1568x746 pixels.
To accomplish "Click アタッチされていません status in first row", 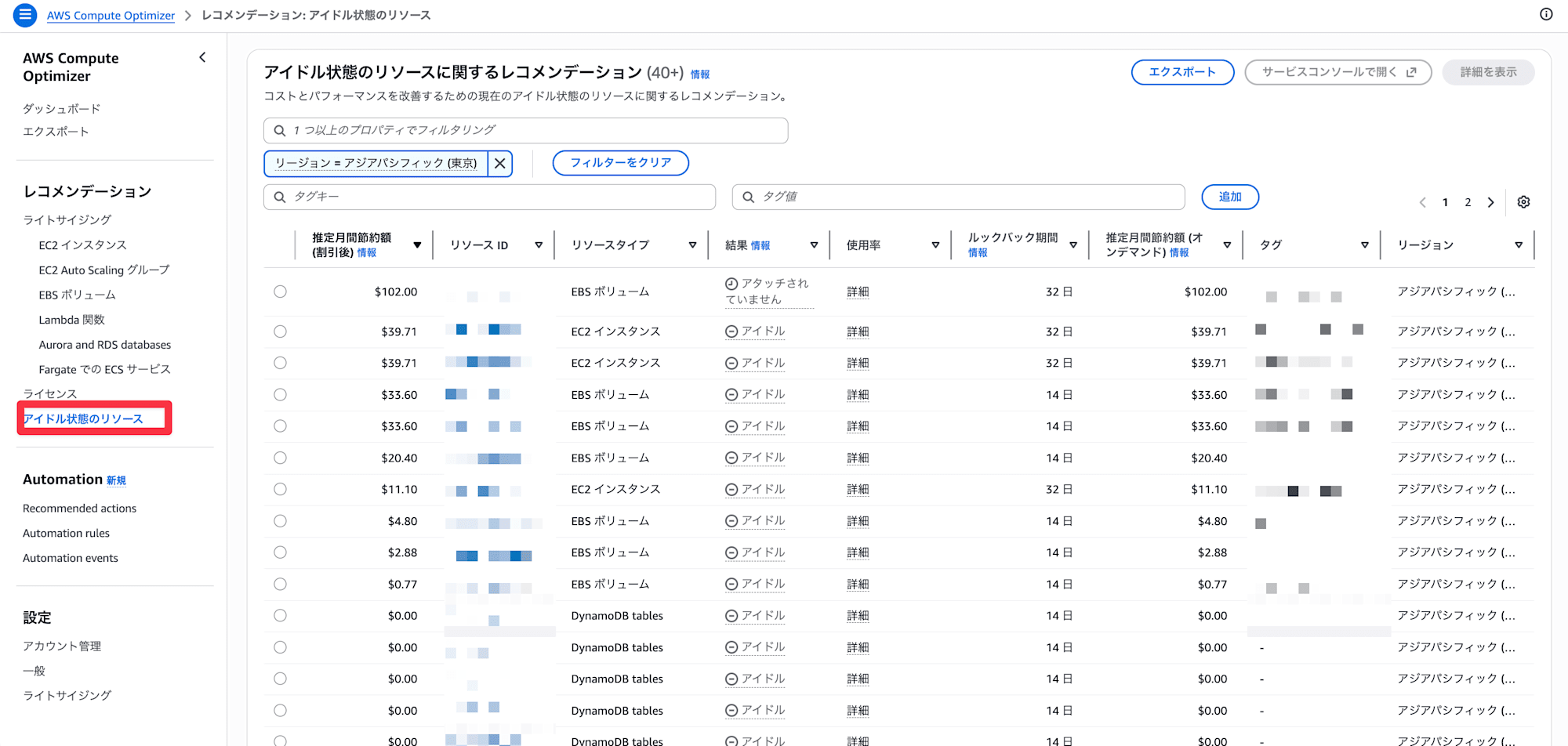I will click(768, 292).
